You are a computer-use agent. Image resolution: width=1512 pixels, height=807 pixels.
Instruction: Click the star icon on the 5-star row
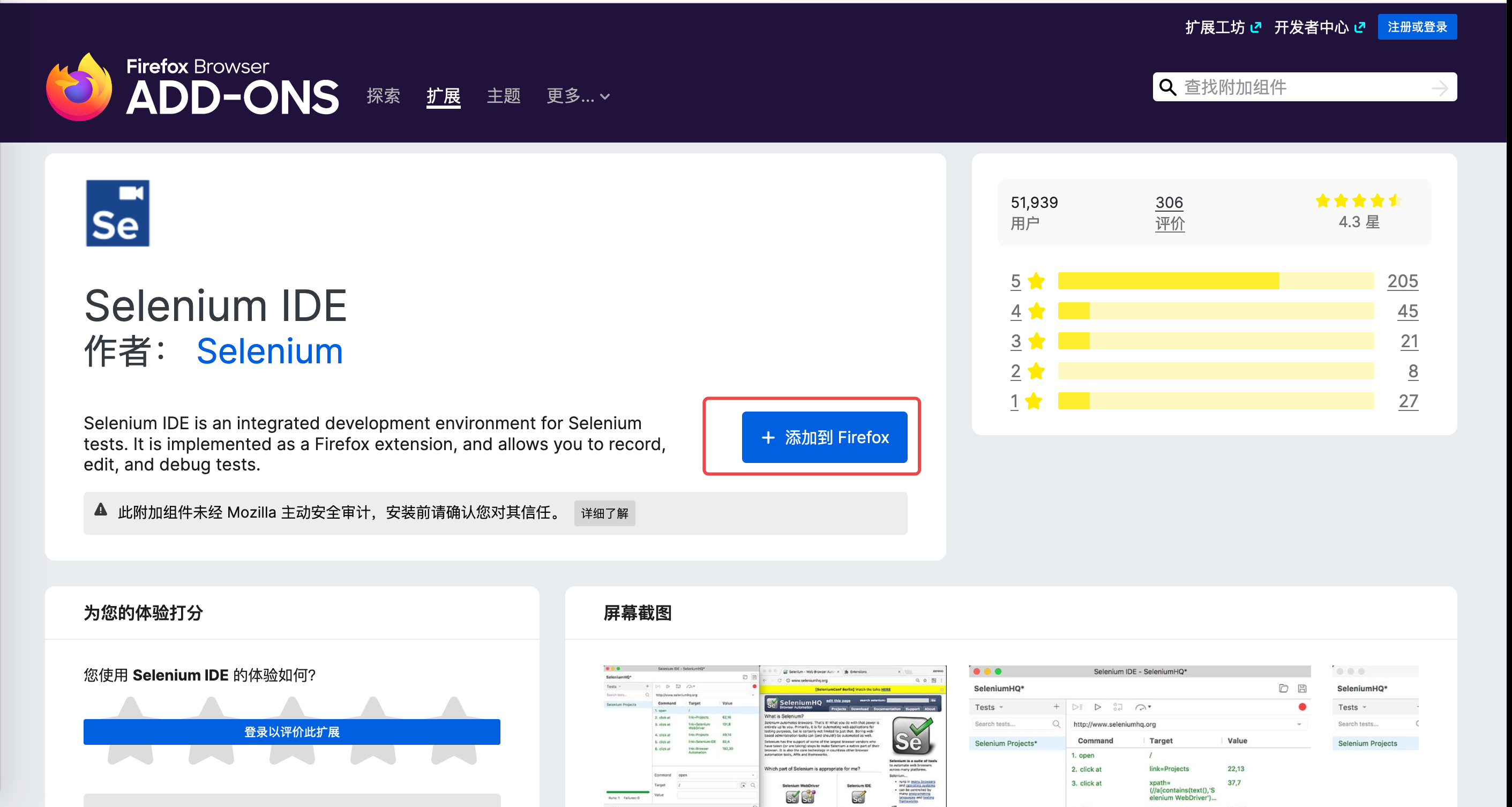(1036, 281)
